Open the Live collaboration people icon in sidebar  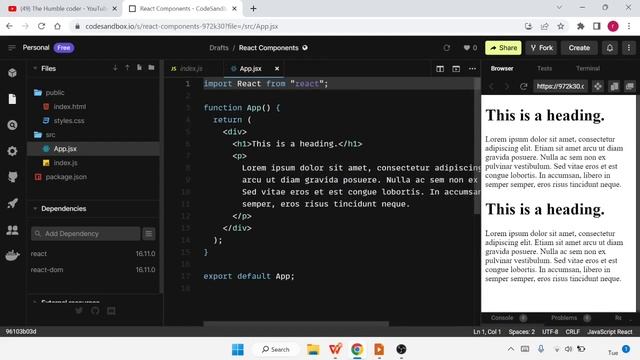pyautogui.click(x=12, y=230)
